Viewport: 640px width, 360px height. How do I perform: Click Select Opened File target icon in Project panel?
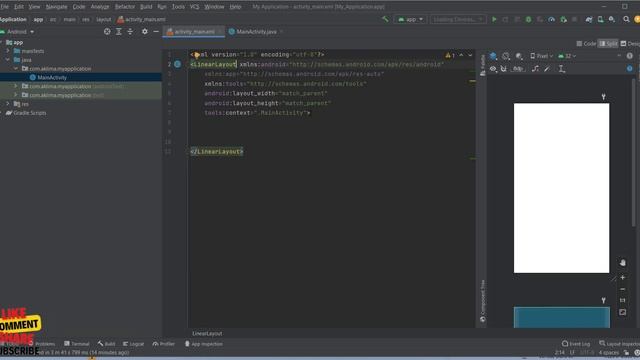(x=107, y=31)
